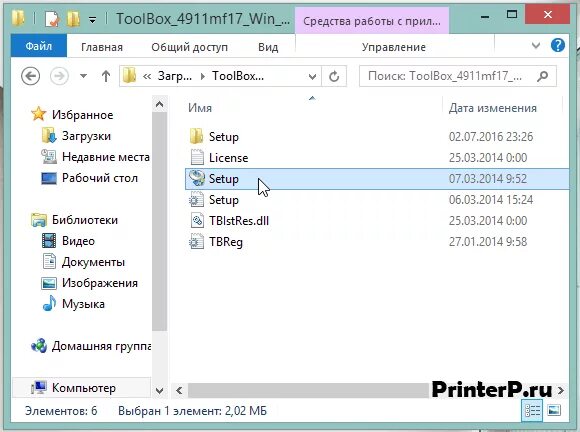Click the navigation pane vertical scrollbar thumb

click(x=159, y=221)
